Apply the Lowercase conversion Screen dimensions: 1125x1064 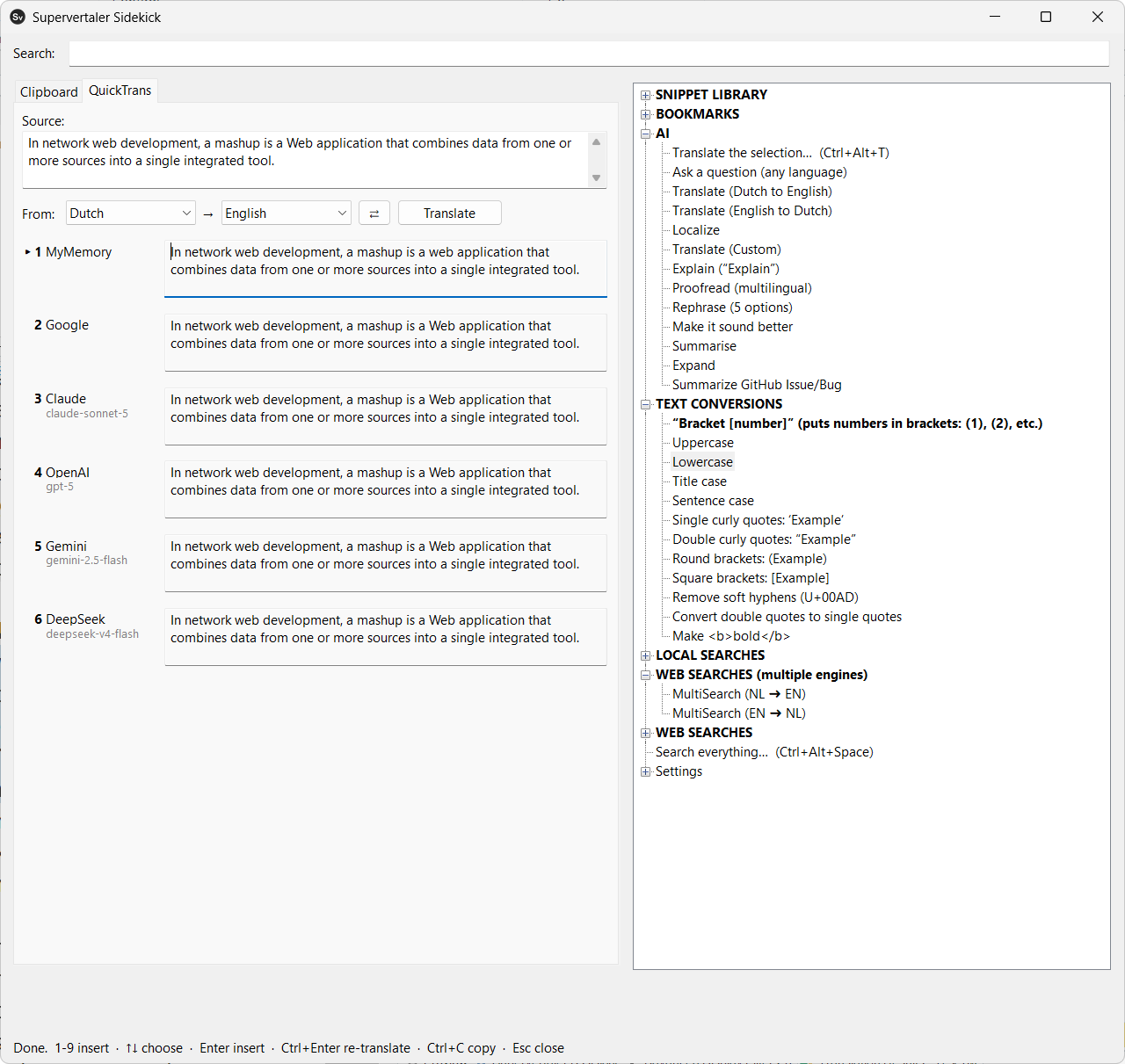[x=702, y=462]
